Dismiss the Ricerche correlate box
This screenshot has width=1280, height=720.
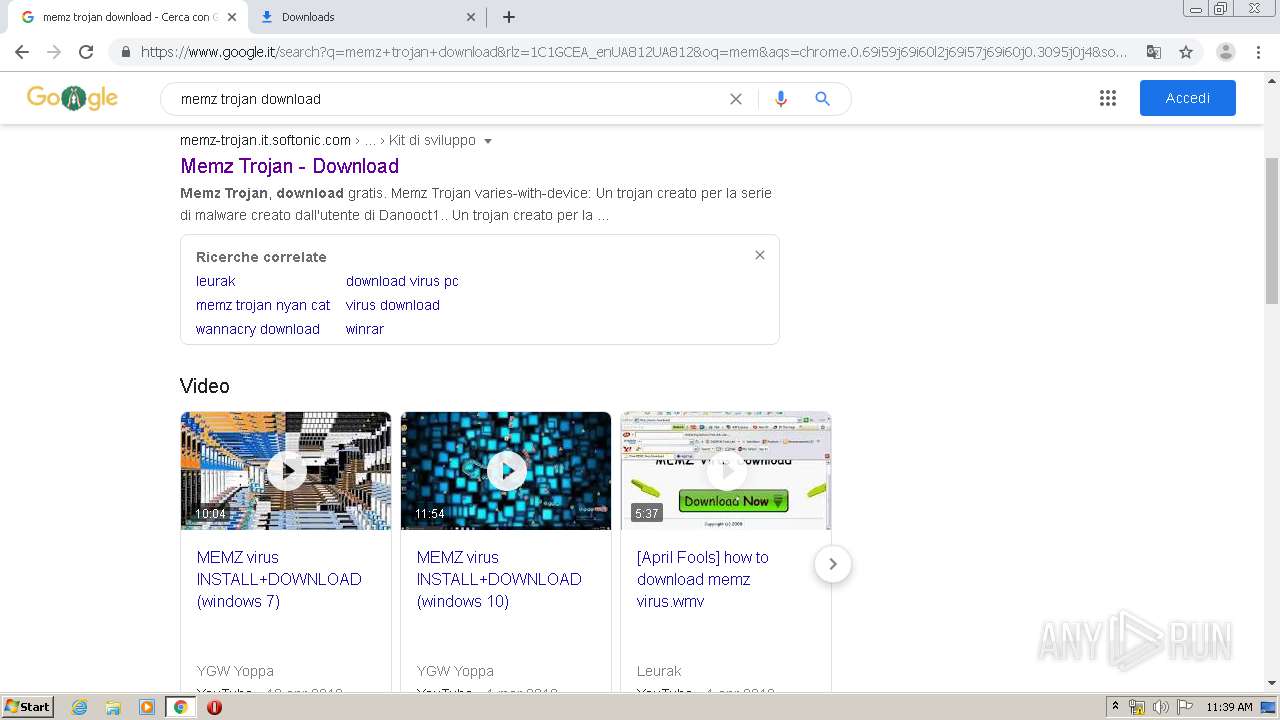coord(760,255)
